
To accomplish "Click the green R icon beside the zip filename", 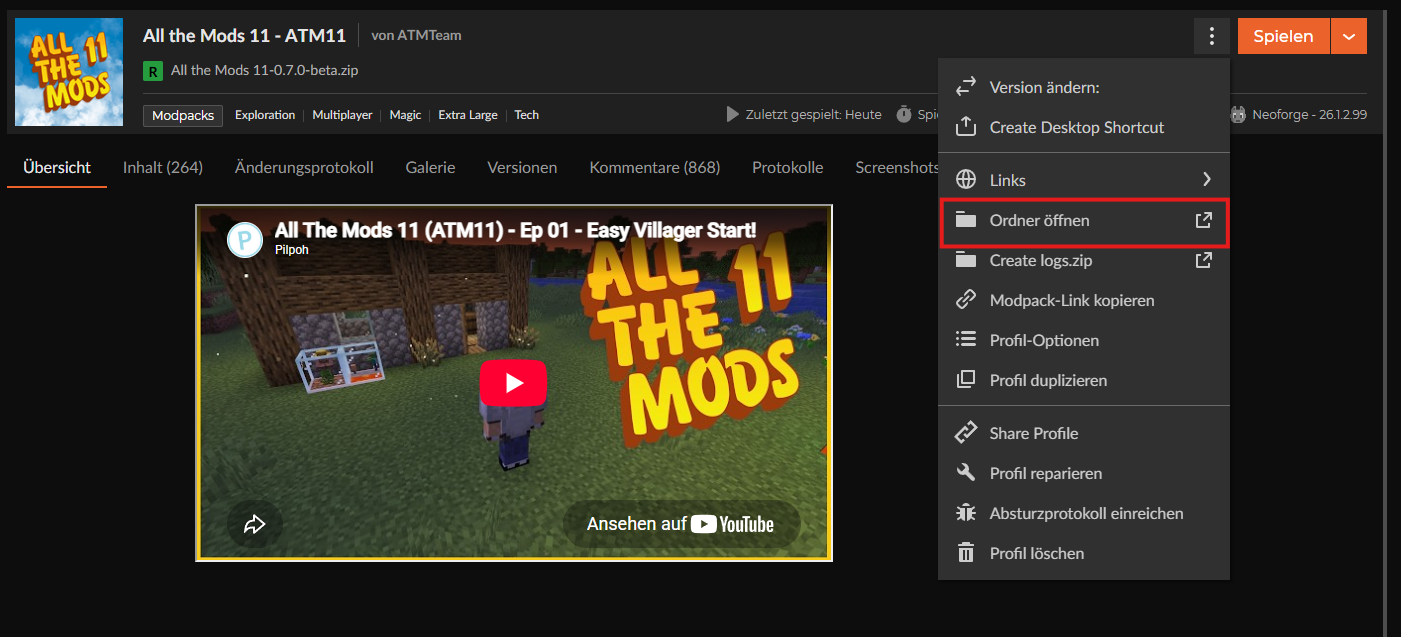I will point(153,71).
